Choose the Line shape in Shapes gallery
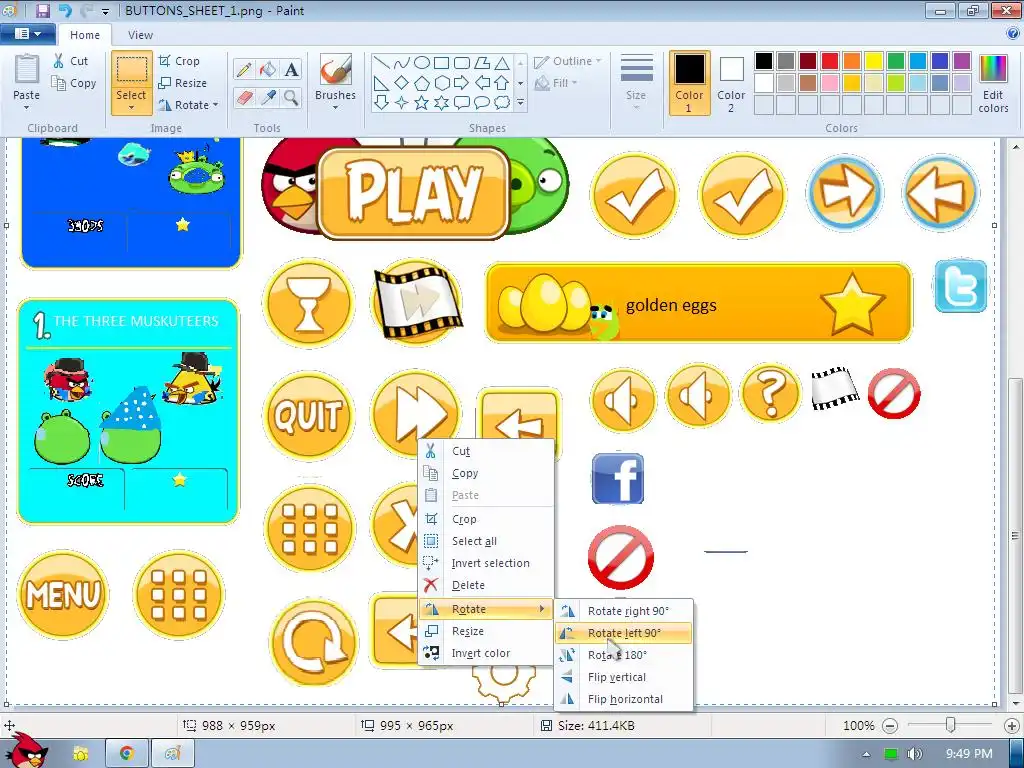The width and height of the screenshot is (1024, 768). pyautogui.click(x=382, y=63)
